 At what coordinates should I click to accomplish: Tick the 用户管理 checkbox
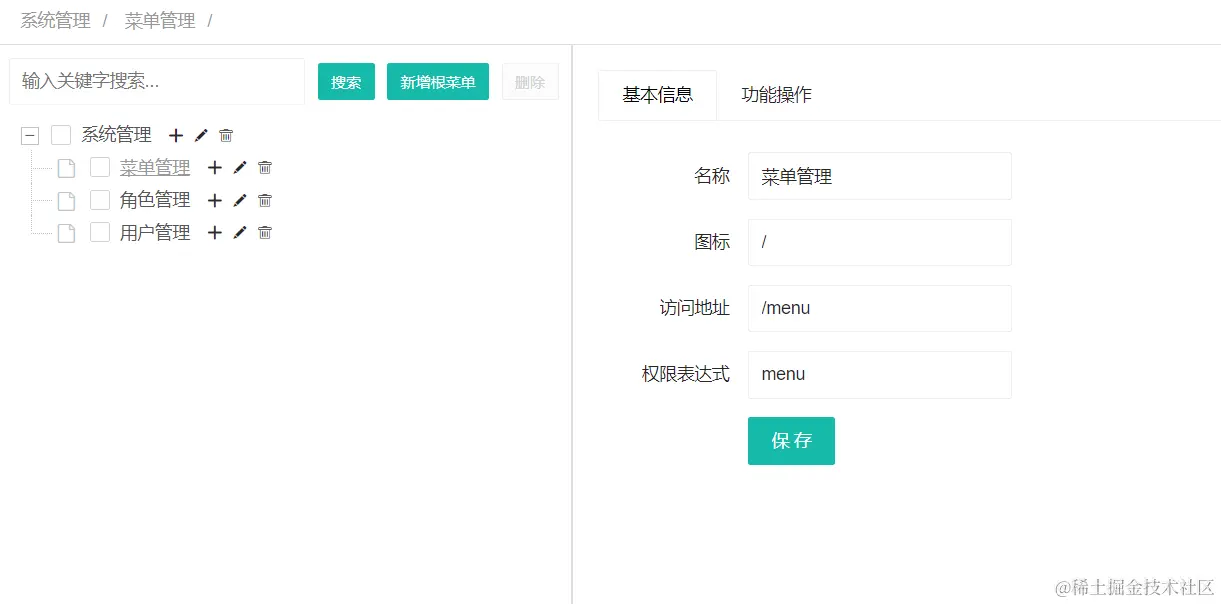[x=100, y=232]
